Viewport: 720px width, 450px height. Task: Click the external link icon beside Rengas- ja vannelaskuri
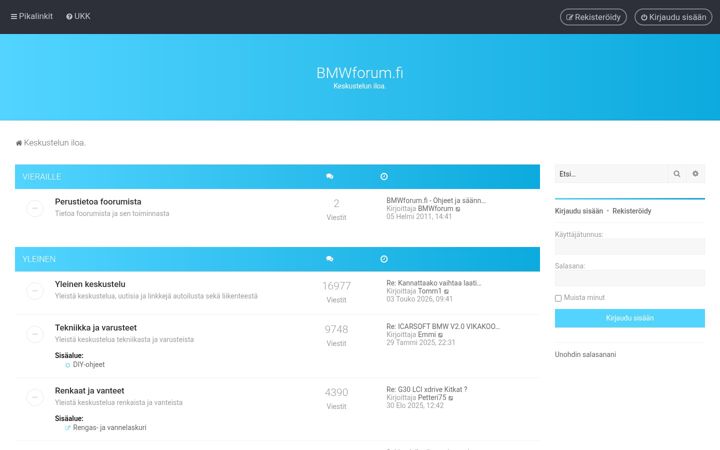pyautogui.click(x=68, y=428)
